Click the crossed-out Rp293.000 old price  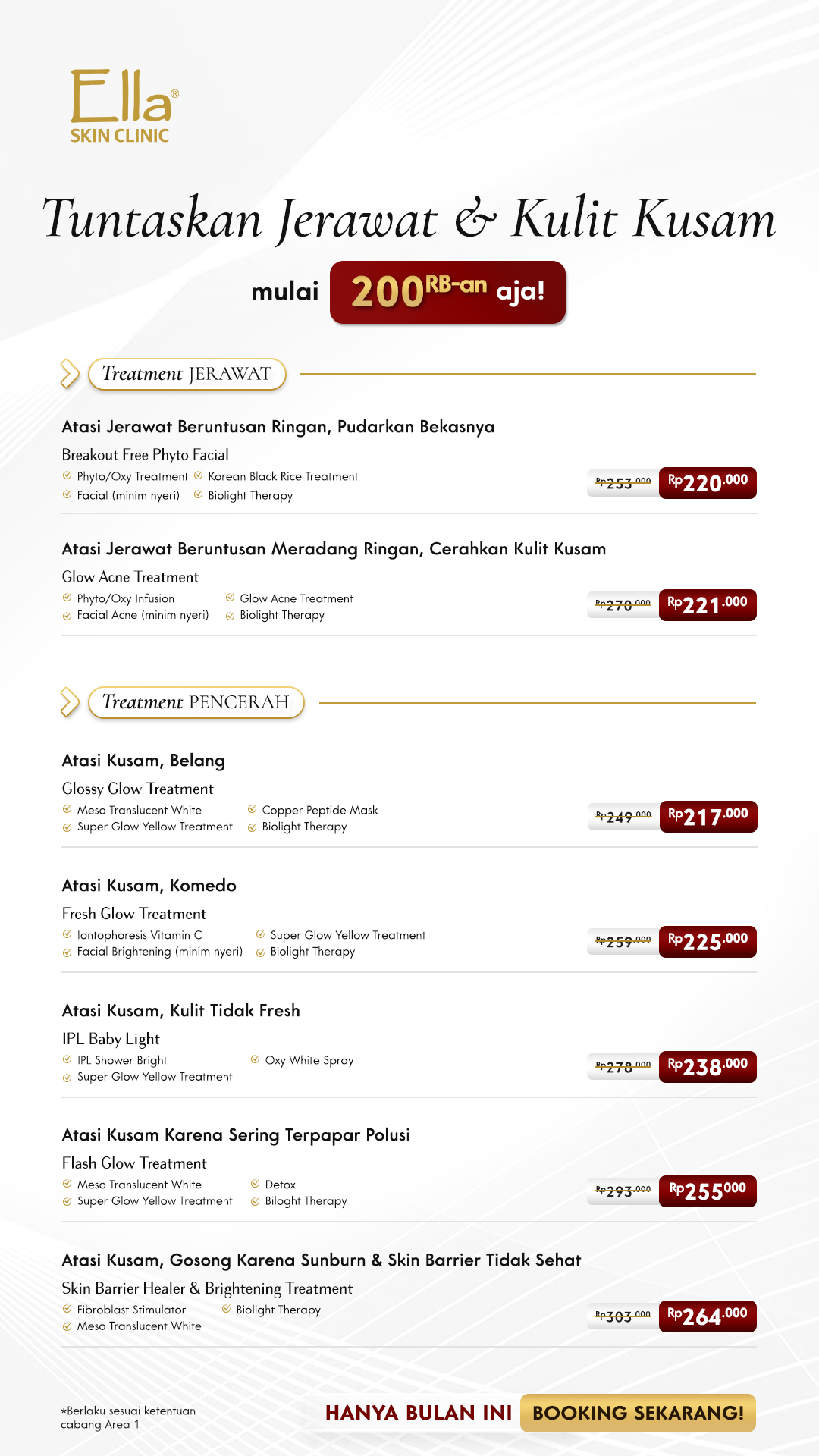click(623, 1191)
